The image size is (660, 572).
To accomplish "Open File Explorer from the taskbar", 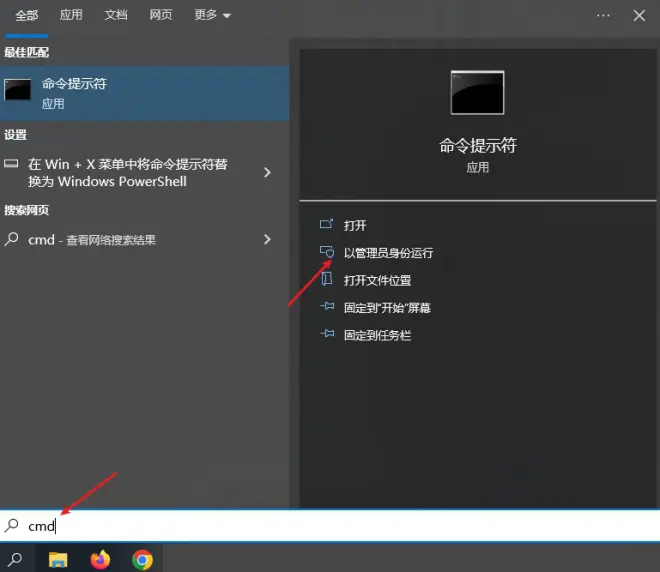I will point(58,559).
